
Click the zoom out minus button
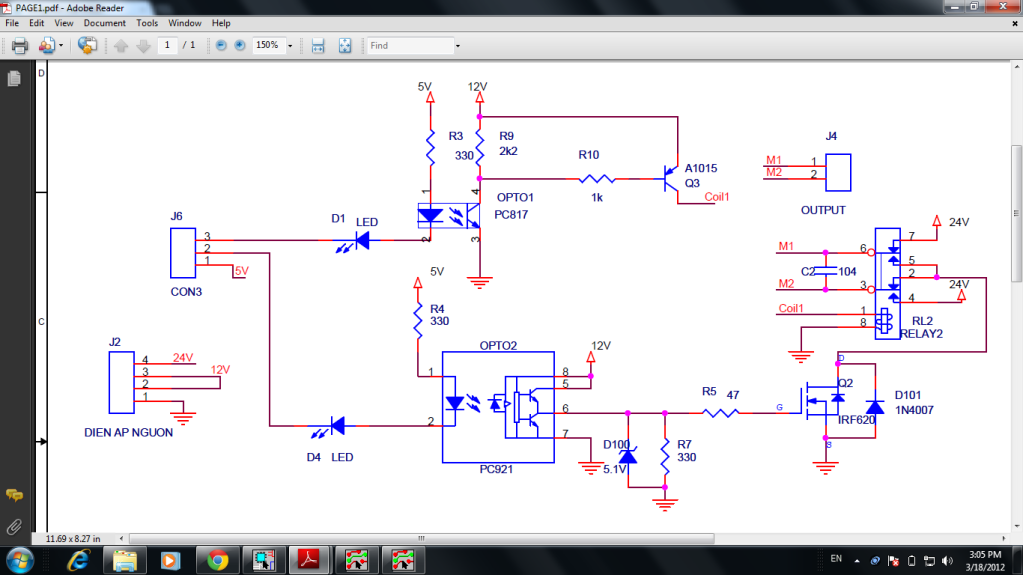click(221, 45)
